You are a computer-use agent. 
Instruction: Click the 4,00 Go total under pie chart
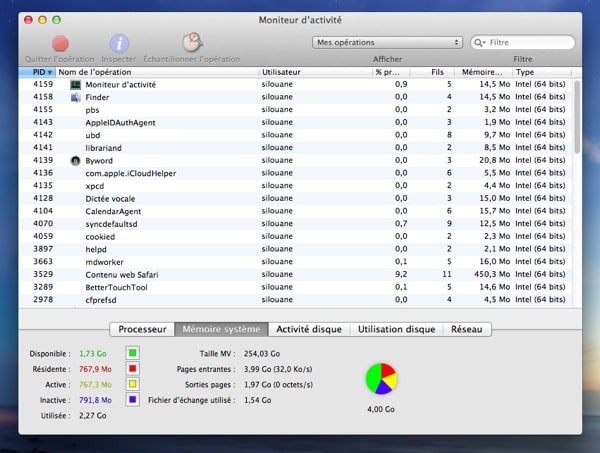[x=381, y=409]
